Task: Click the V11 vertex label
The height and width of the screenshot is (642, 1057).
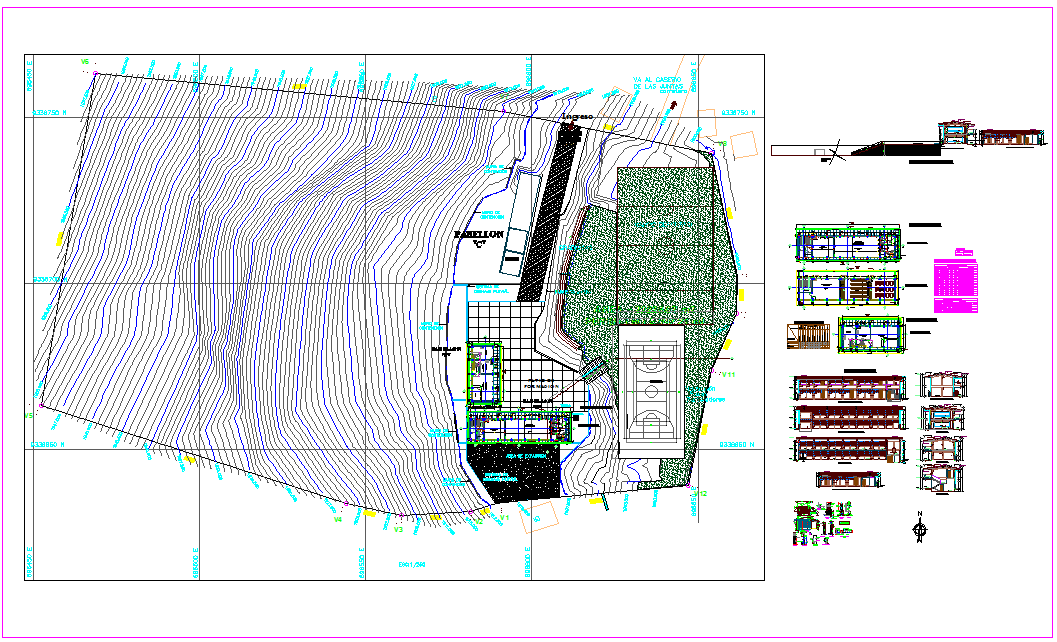Action: pos(727,374)
